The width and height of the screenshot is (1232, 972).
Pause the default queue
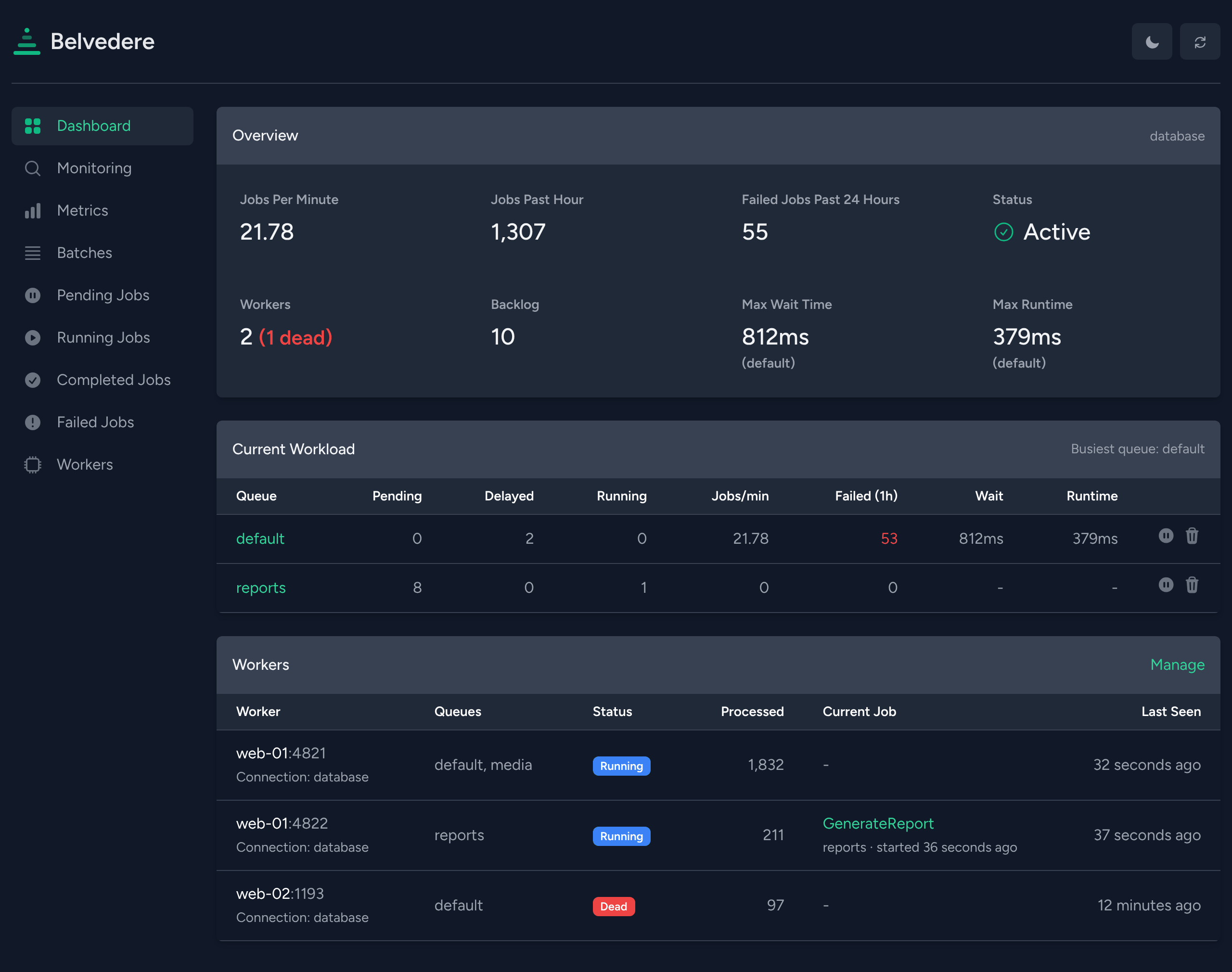[x=1166, y=536]
